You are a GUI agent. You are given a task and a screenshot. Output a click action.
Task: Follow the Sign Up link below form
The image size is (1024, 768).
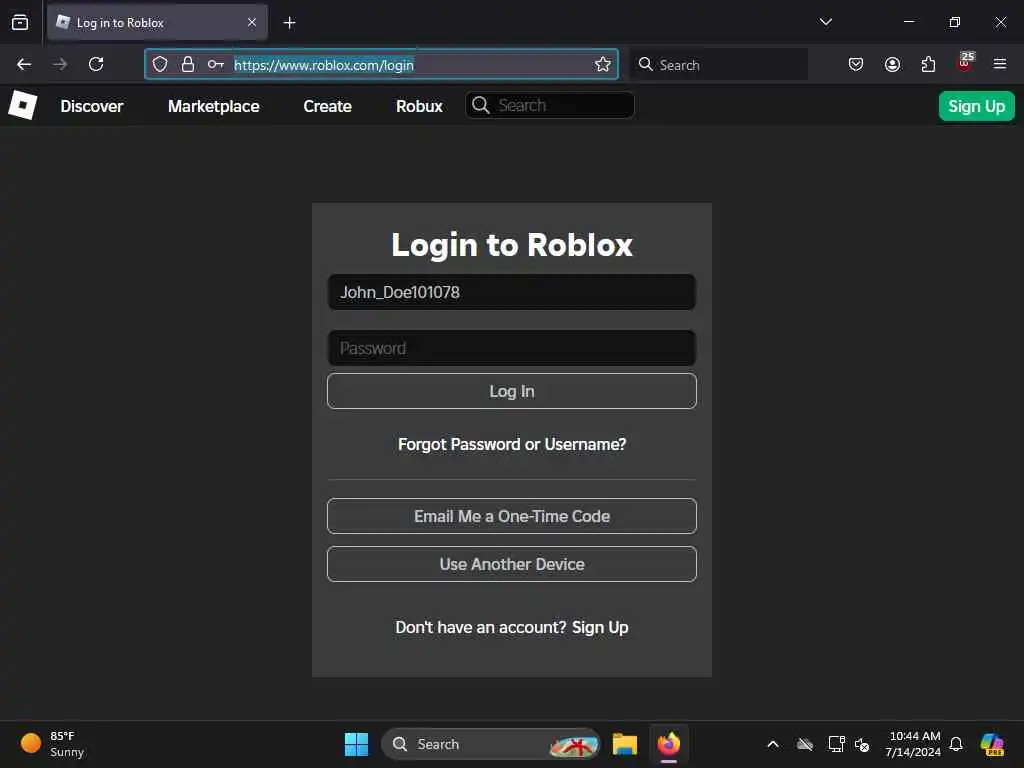tap(600, 627)
